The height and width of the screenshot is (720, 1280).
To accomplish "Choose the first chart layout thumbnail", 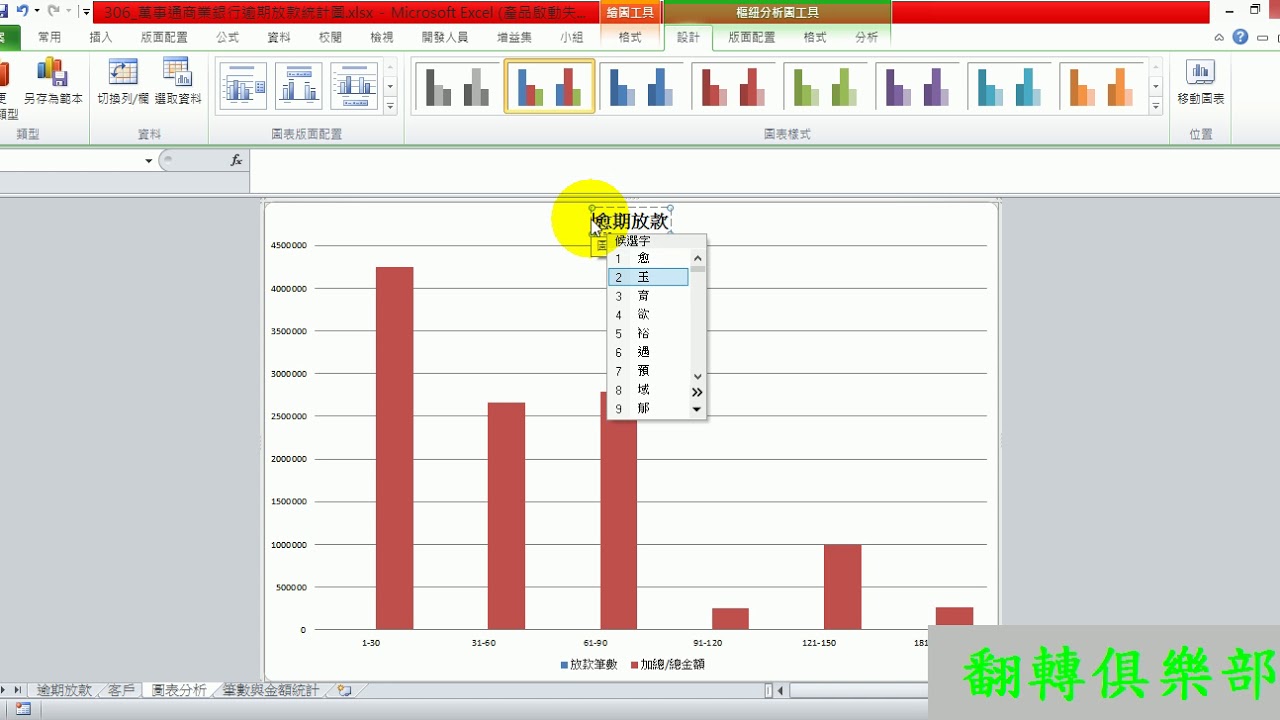I will [243, 87].
